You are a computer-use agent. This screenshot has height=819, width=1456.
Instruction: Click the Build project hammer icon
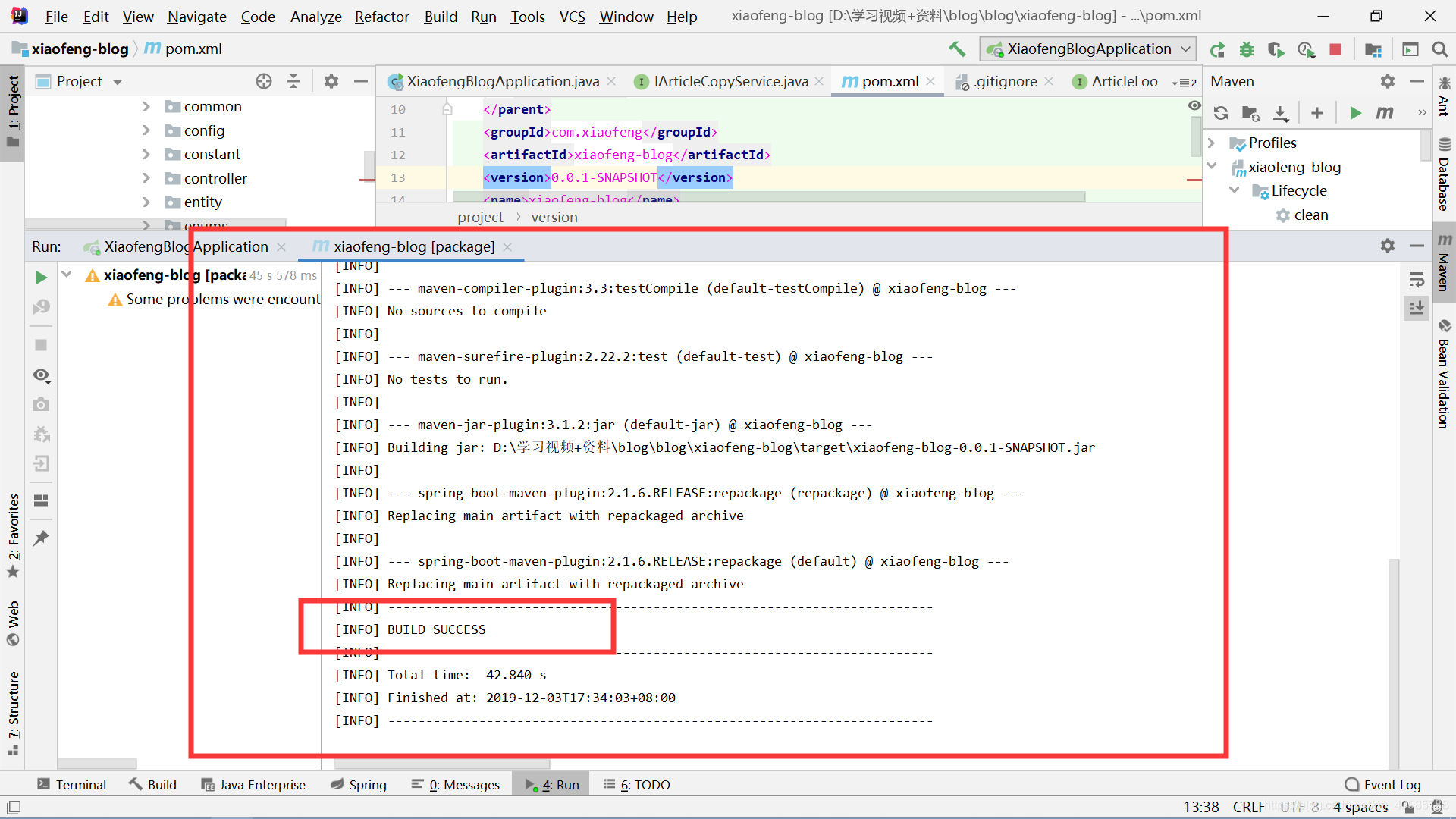tap(957, 49)
